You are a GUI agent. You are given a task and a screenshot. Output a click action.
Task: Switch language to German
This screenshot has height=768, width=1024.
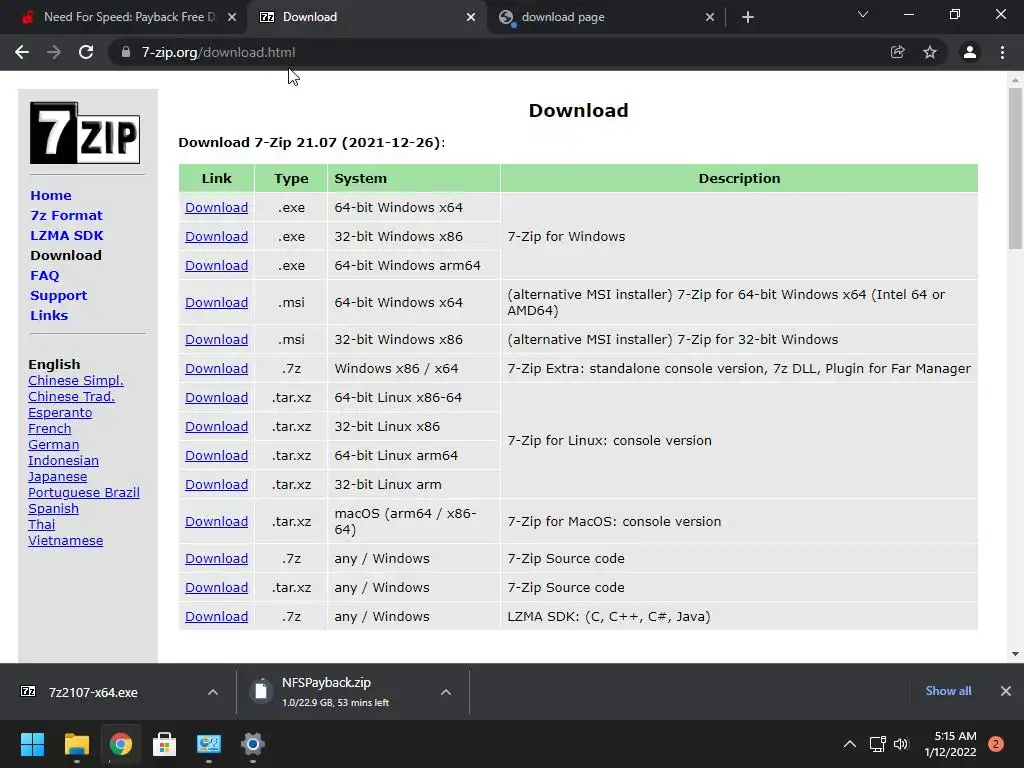pyautogui.click(x=54, y=445)
